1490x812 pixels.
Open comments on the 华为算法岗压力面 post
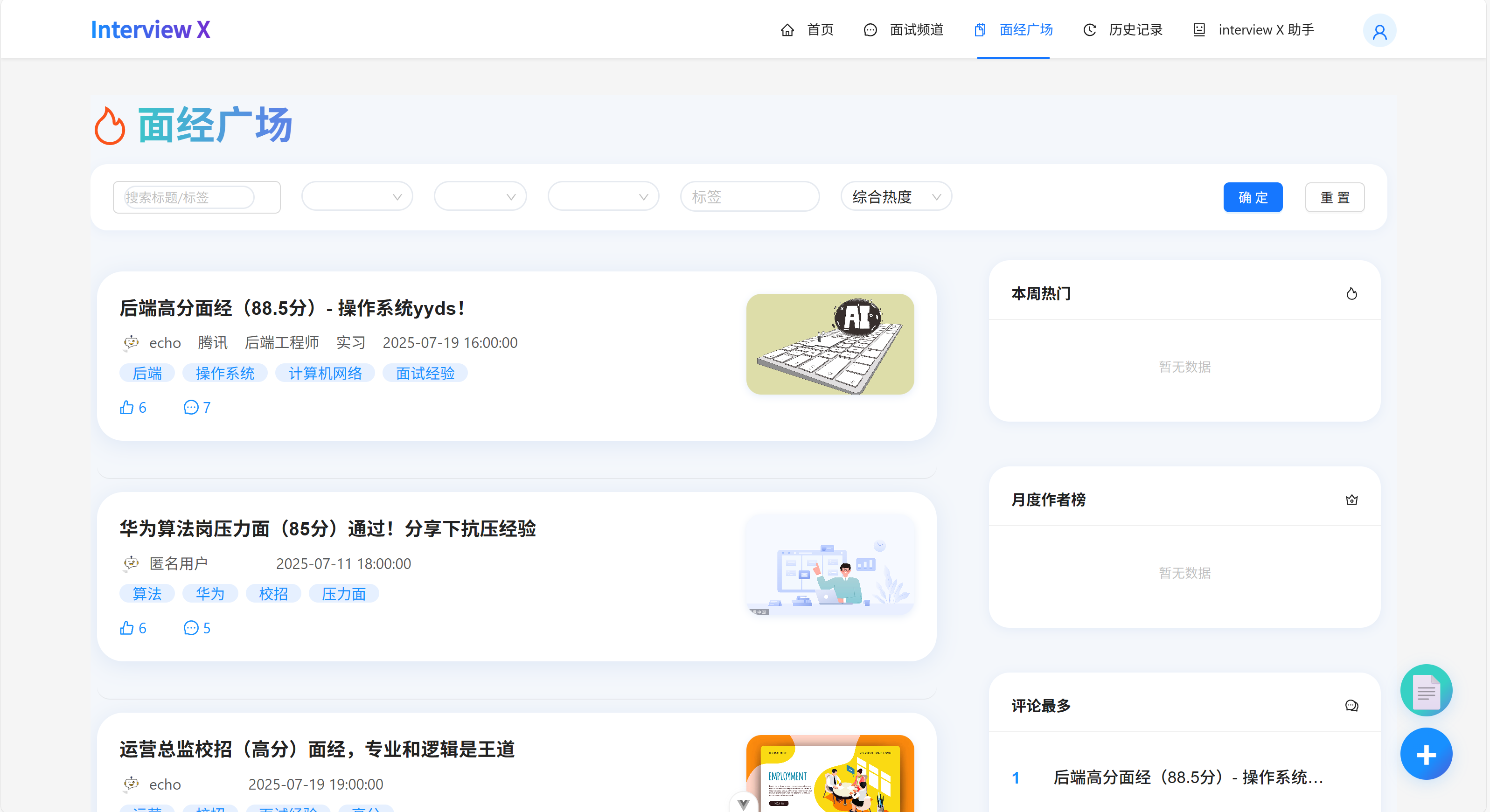(197, 627)
